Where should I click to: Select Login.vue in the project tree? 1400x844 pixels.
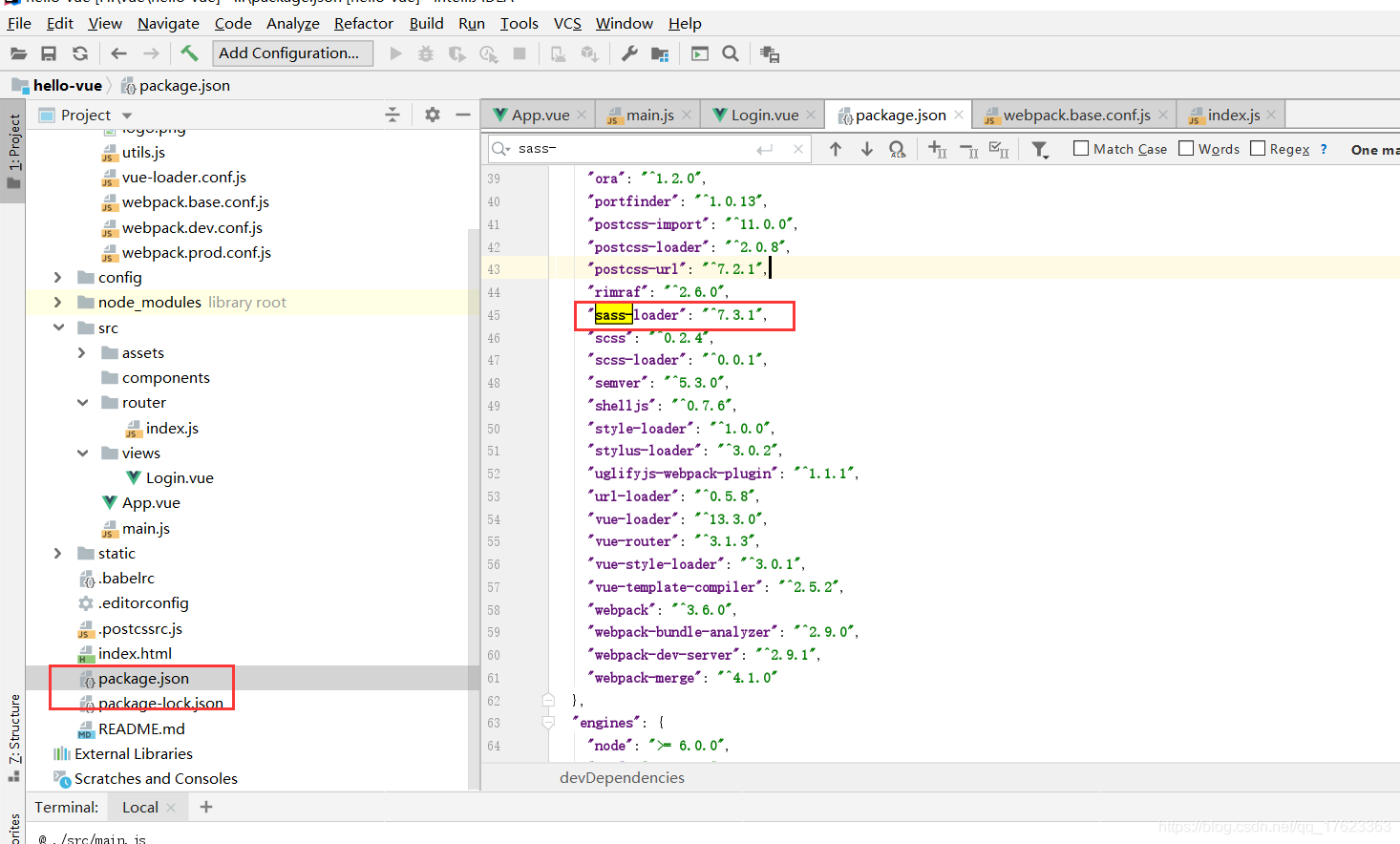click(180, 477)
